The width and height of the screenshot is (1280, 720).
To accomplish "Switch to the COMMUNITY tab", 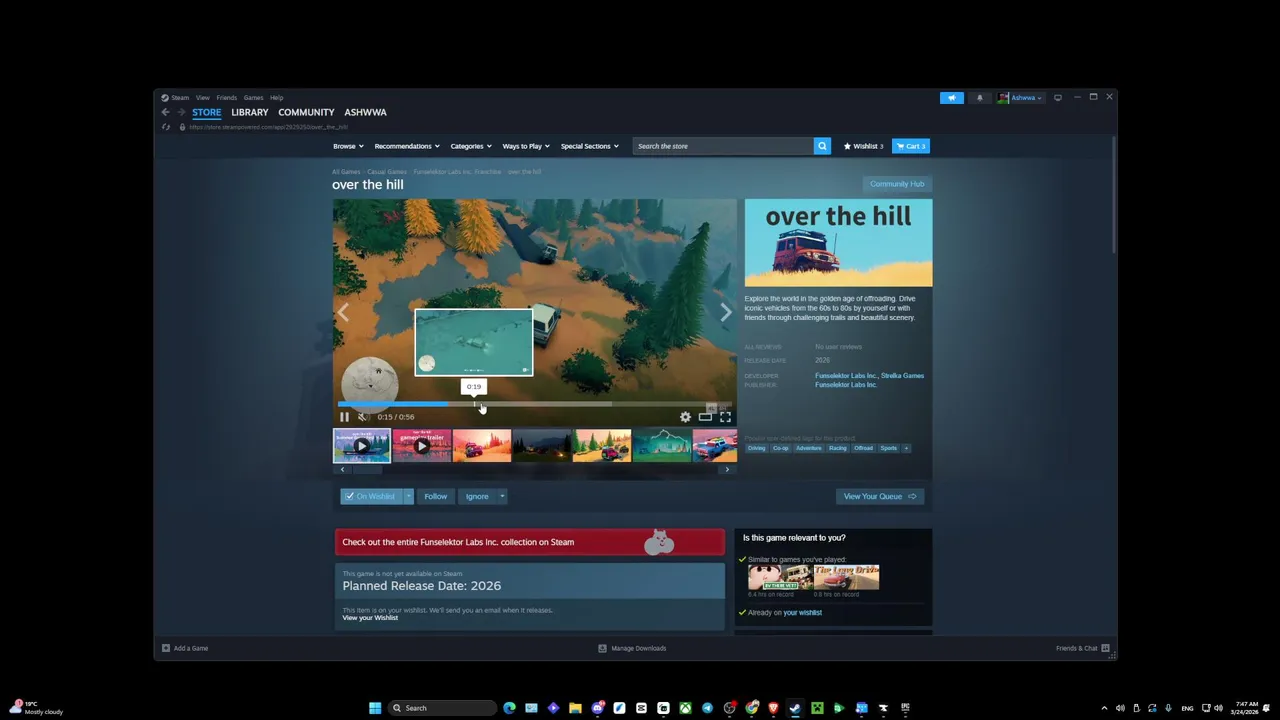I will click(306, 112).
